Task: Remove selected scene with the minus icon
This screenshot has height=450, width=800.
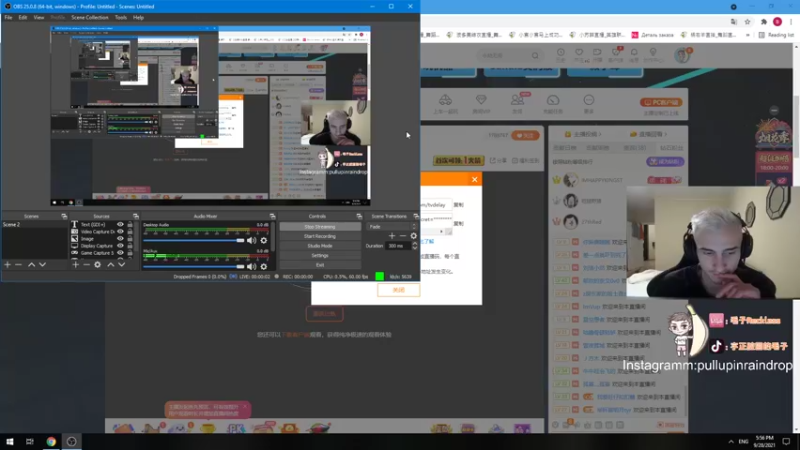Action: click(x=18, y=265)
